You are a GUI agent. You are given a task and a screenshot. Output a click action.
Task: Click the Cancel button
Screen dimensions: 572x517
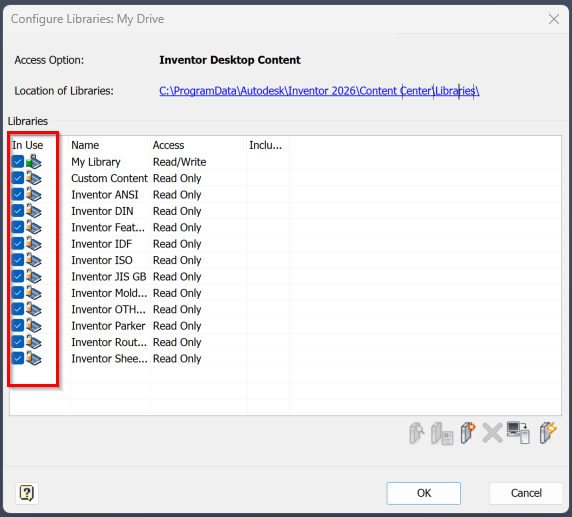click(x=526, y=493)
